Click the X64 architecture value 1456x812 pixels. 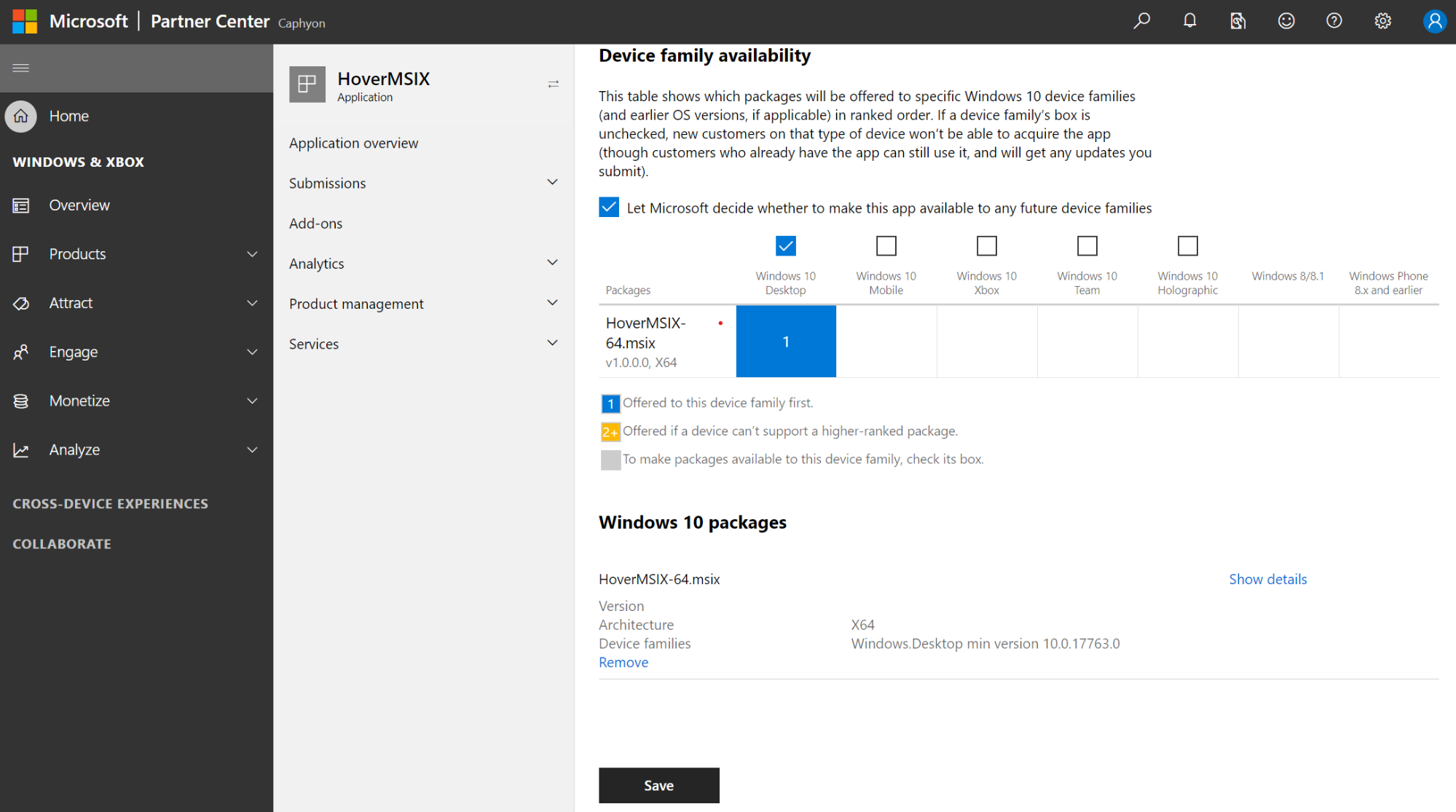(x=862, y=625)
